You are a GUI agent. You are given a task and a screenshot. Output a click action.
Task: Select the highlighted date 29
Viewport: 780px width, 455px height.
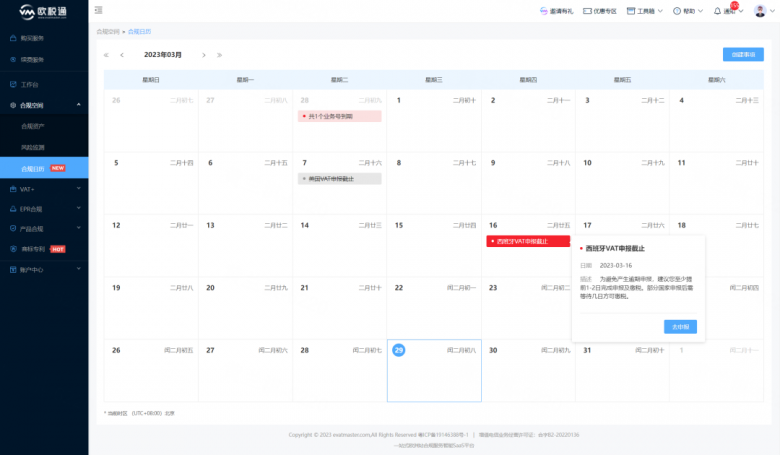coord(398,350)
